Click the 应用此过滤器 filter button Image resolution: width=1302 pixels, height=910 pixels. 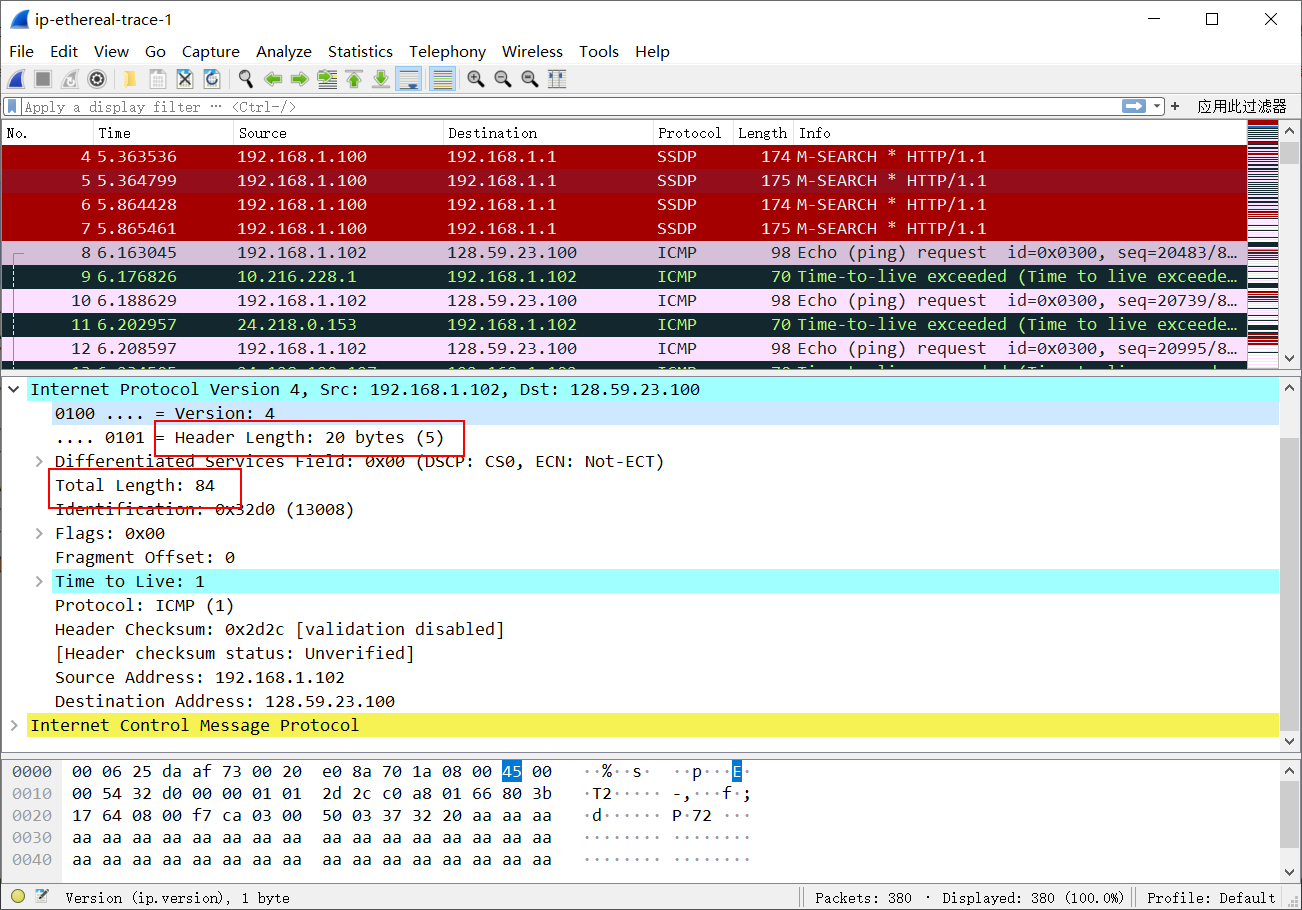(x=1242, y=106)
